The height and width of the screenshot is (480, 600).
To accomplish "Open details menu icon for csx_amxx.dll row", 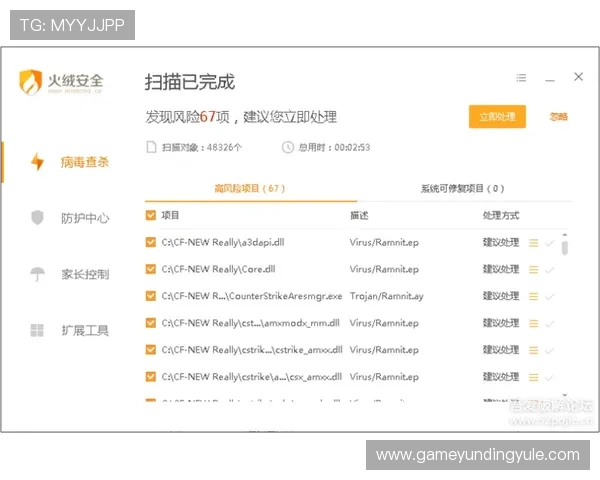I will 533,377.
